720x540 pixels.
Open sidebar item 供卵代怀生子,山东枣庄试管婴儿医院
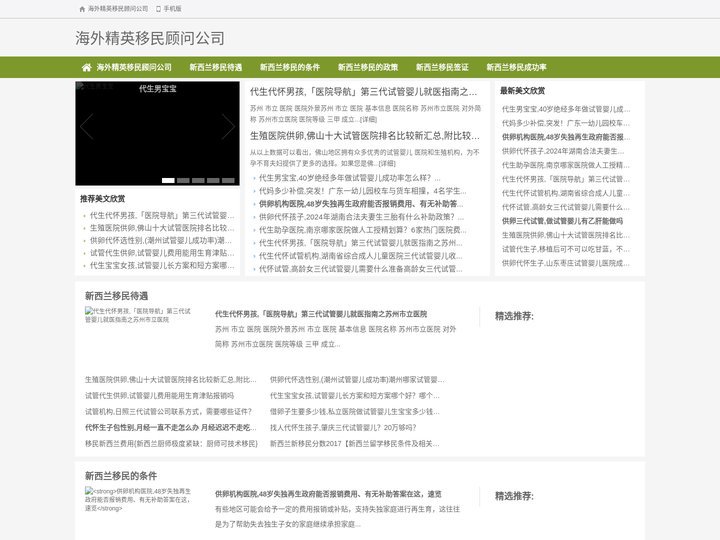tap(566, 263)
